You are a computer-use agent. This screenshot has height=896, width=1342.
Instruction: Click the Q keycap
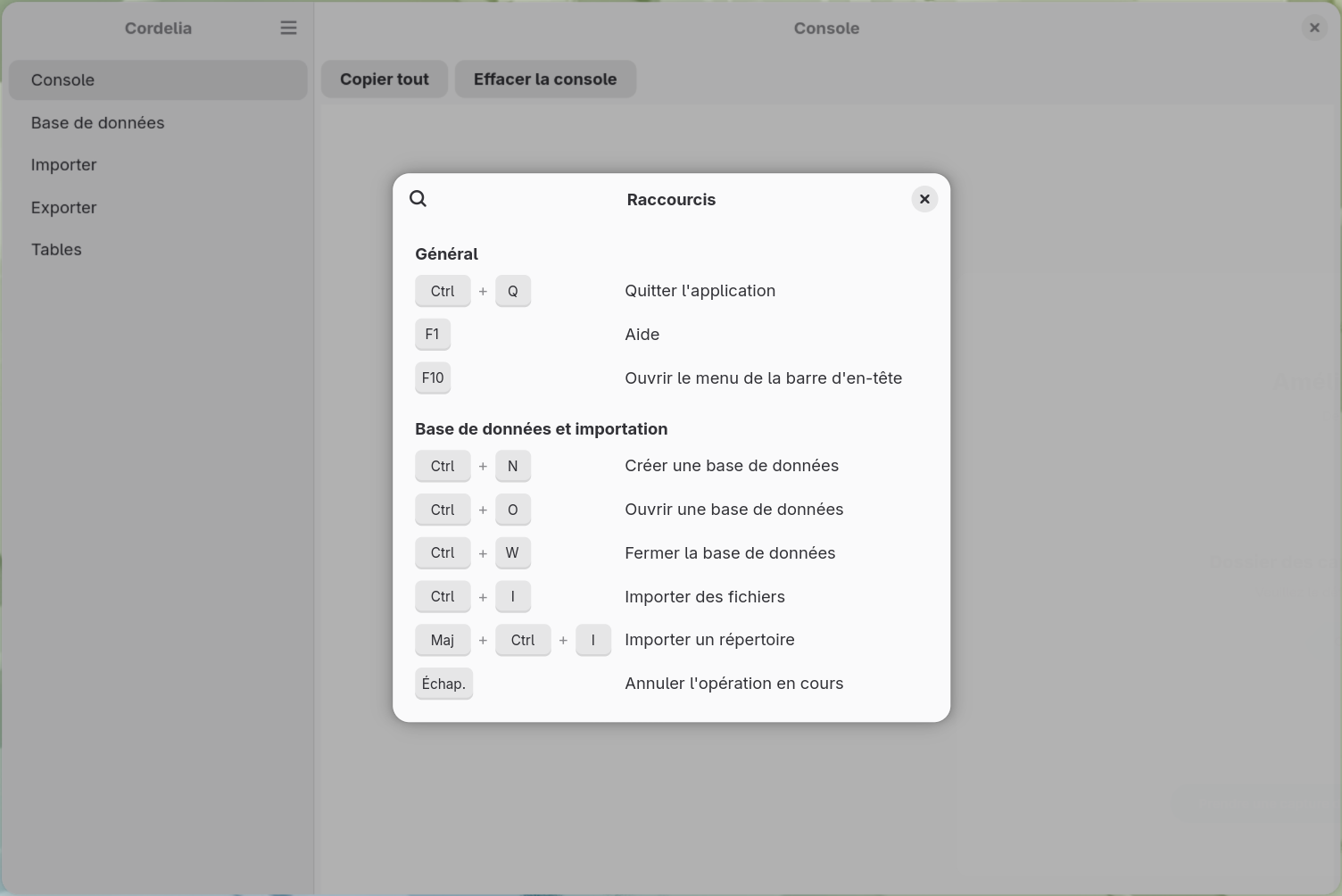513,291
